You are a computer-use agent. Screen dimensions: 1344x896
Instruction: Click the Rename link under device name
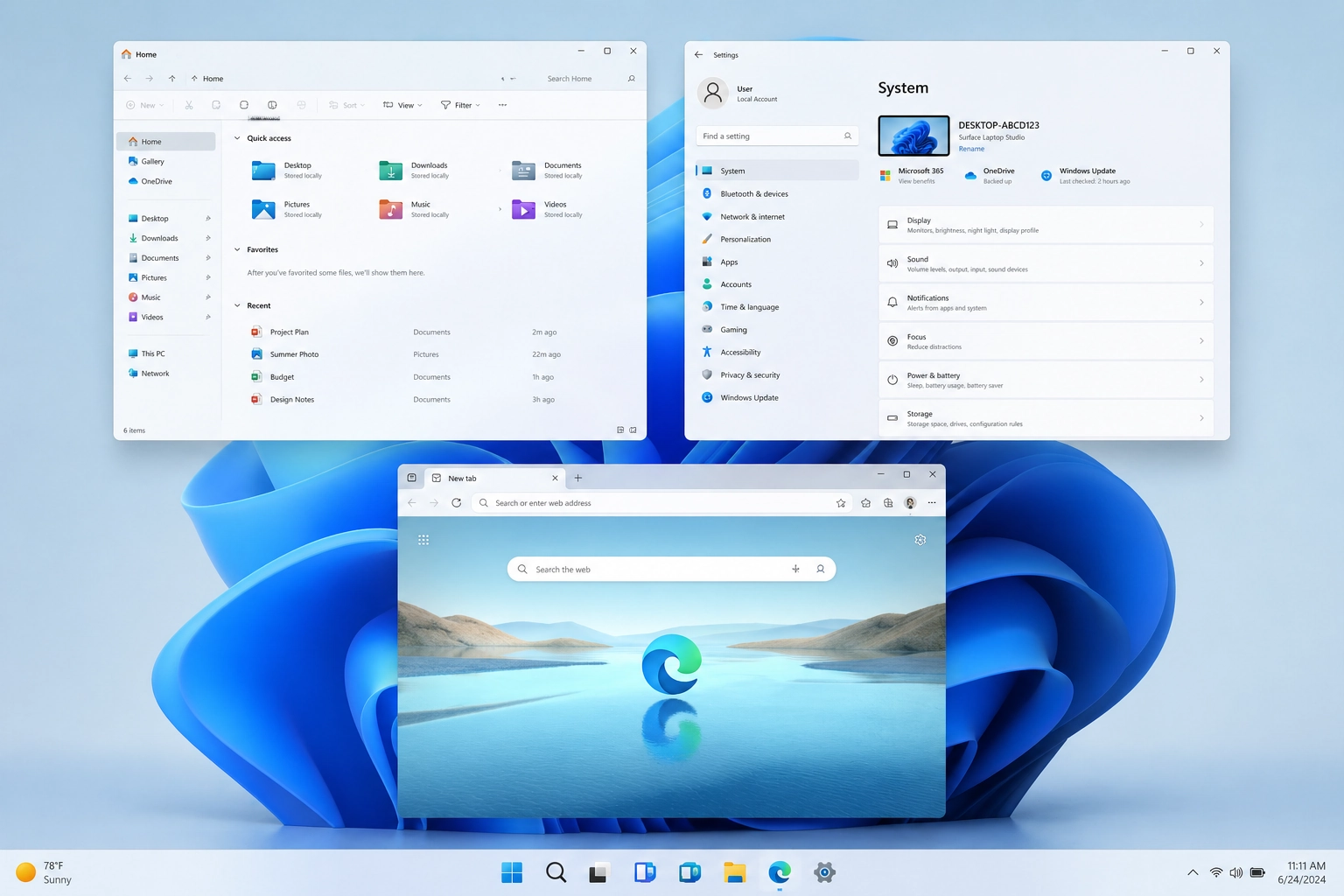point(971,149)
